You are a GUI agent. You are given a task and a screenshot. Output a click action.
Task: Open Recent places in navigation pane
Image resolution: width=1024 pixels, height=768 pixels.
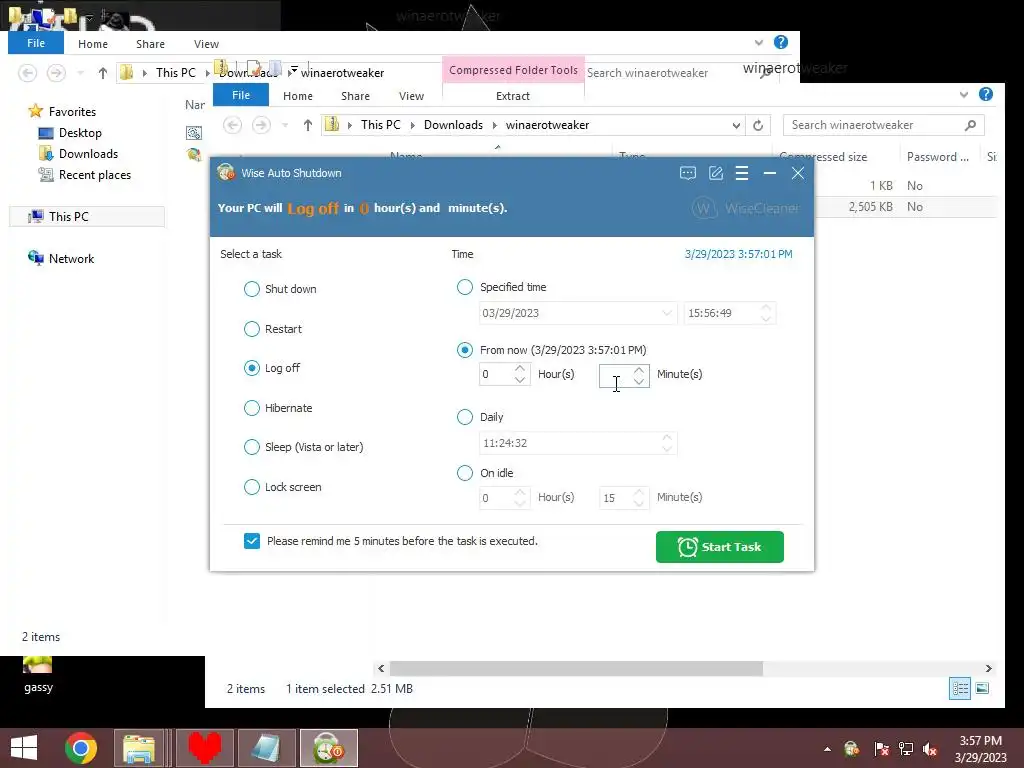(95, 174)
